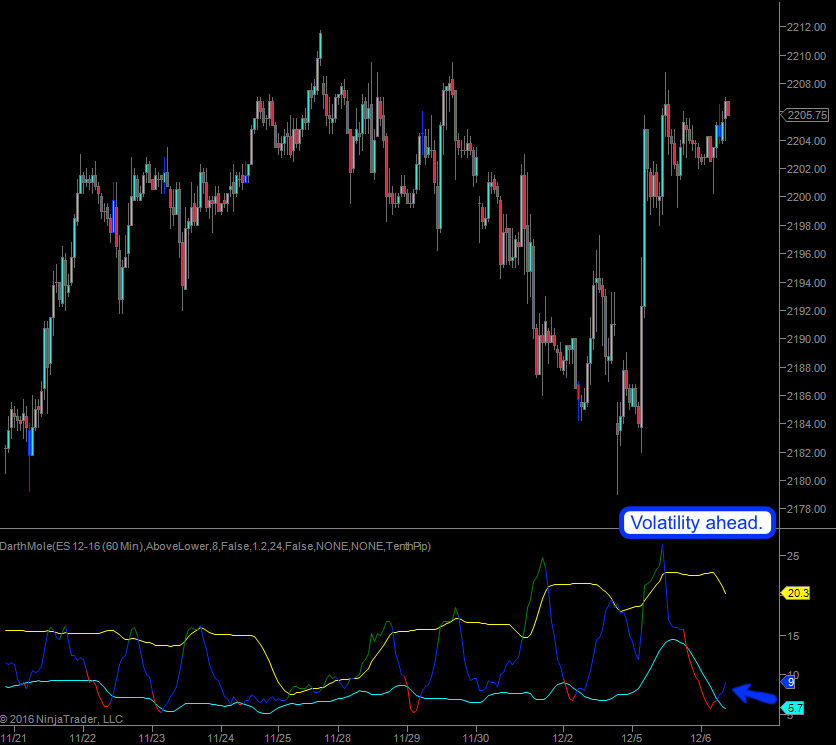Click the 2212.00 price axis label
Viewport: 836px width, 745px height.
click(x=807, y=27)
